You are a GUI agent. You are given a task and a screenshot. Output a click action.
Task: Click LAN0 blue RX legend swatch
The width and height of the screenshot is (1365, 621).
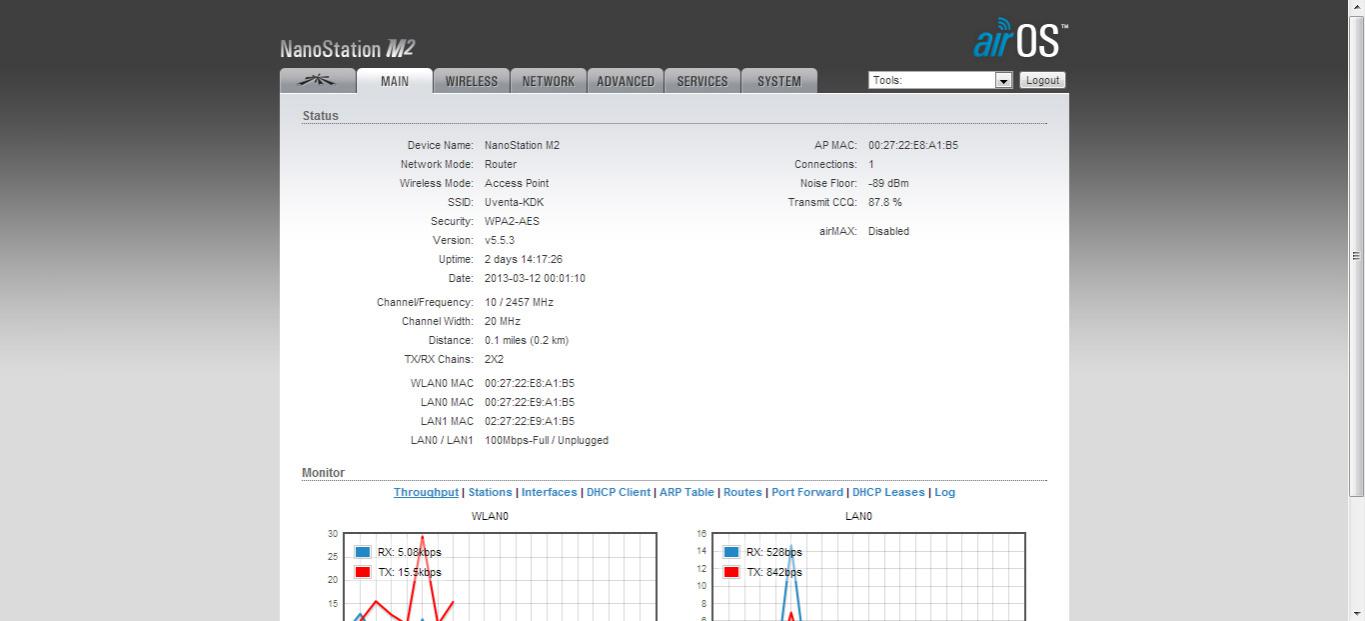click(731, 552)
